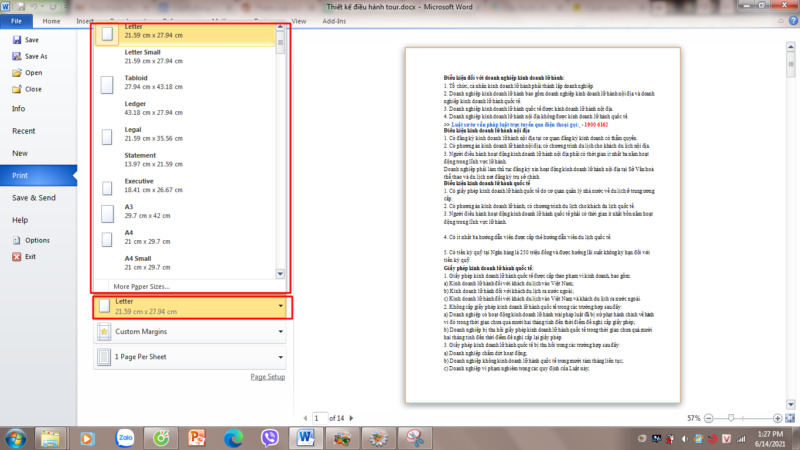
Task: Choose Tabloid paper size
Action: point(185,82)
